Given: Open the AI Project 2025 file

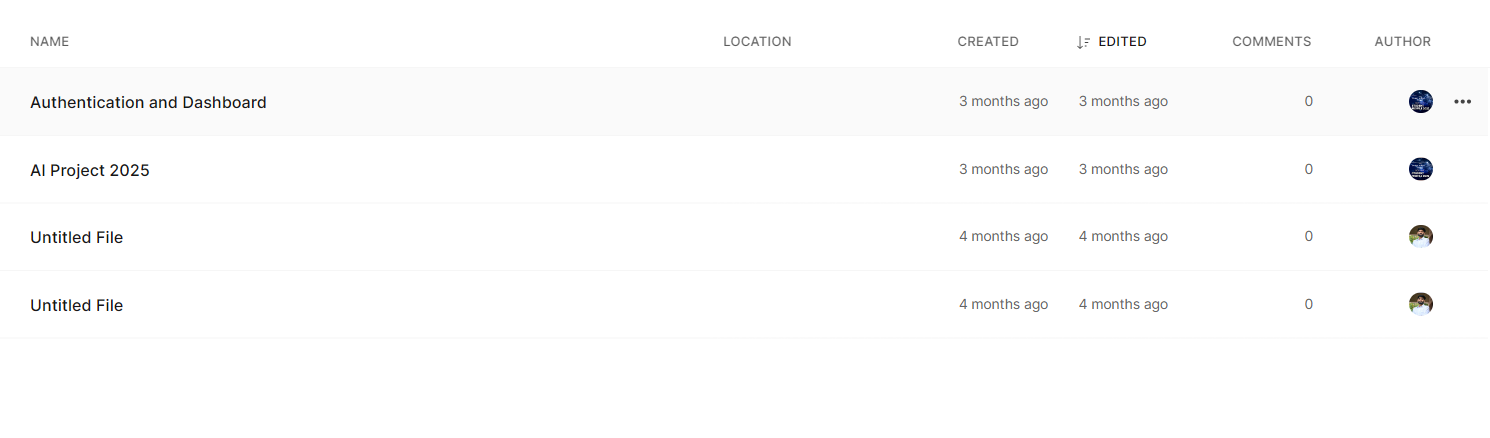Looking at the screenshot, I should pyautogui.click(x=90, y=170).
